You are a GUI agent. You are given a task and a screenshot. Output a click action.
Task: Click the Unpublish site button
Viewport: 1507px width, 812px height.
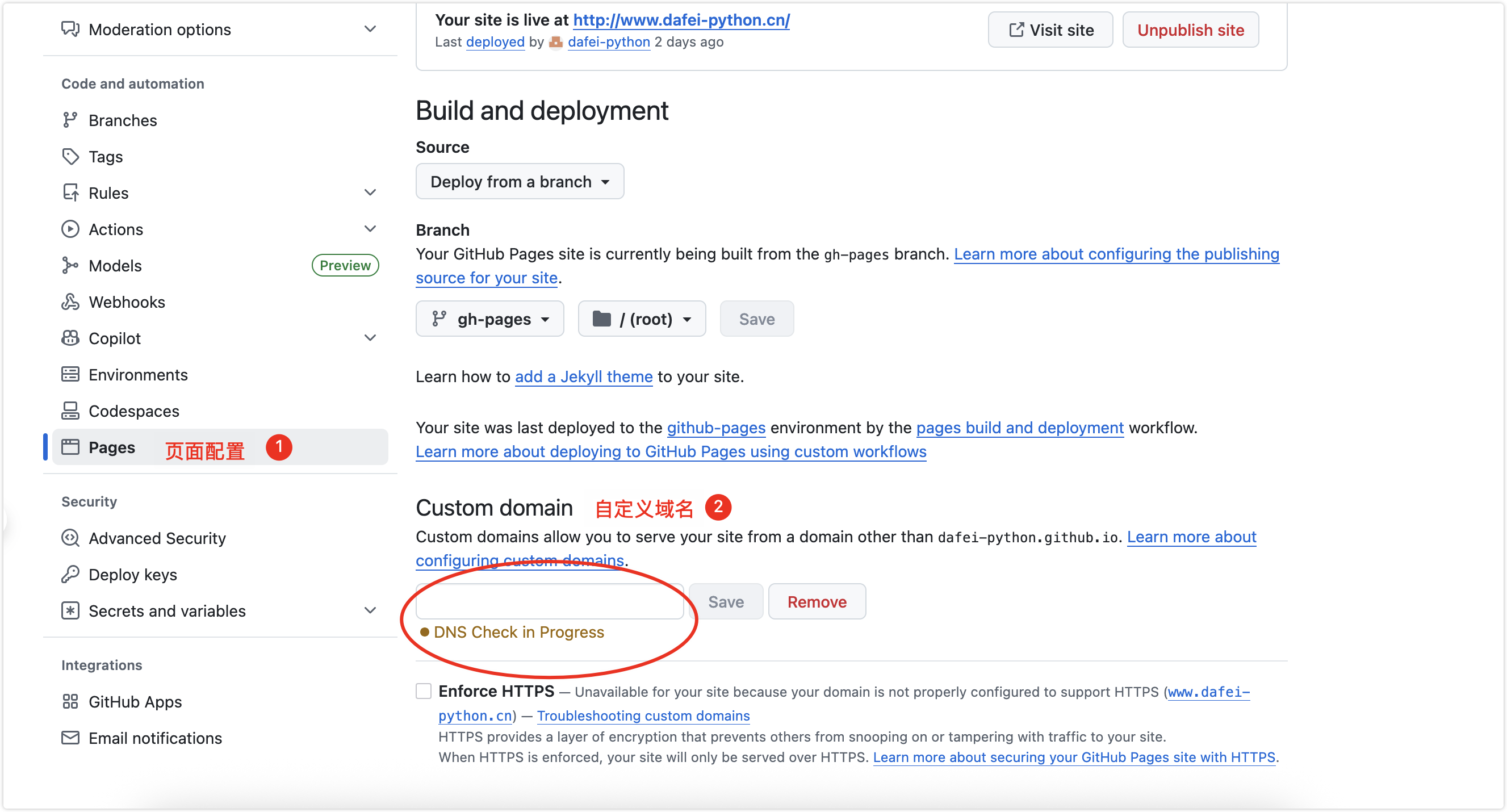click(1191, 30)
